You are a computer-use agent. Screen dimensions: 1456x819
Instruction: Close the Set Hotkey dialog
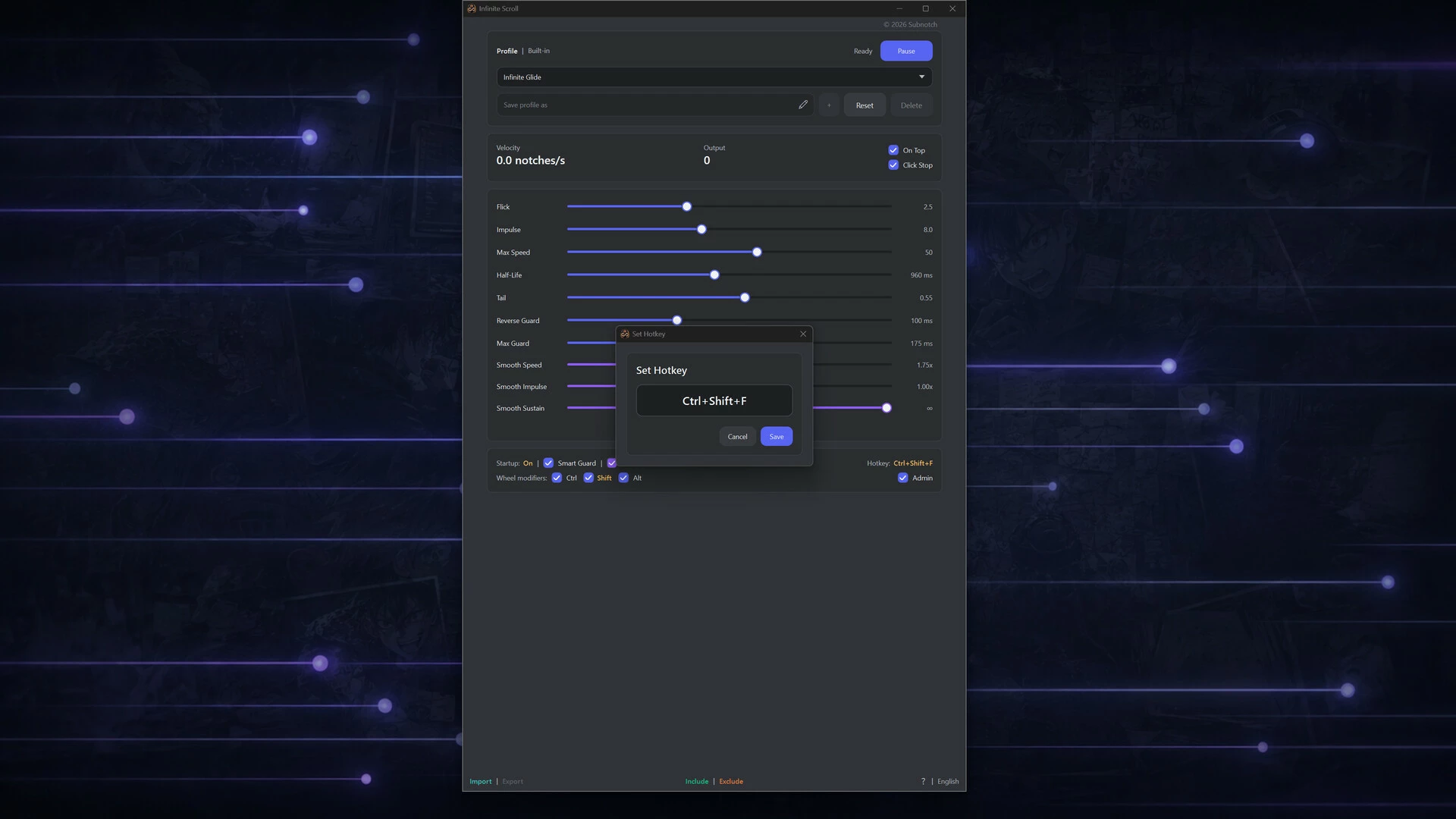pos(803,334)
